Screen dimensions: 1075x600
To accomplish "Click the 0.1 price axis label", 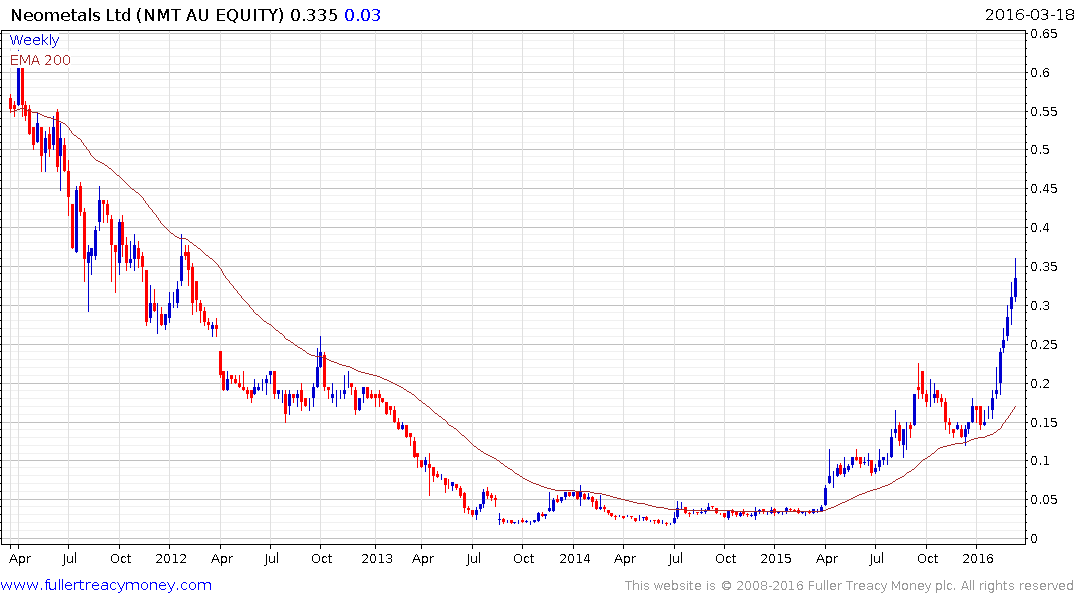I will click(x=1040, y=460).
